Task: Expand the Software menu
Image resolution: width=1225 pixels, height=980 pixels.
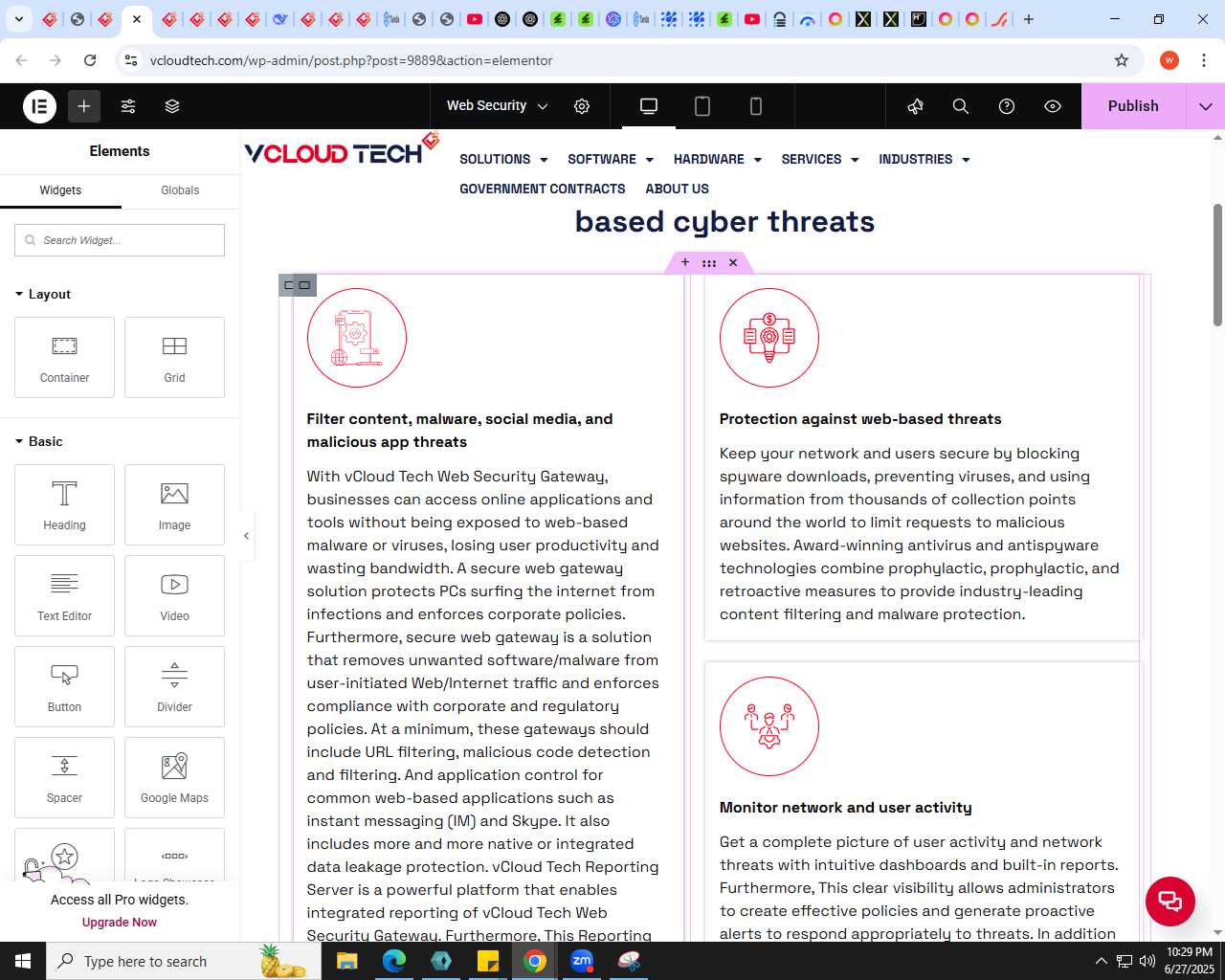Action: click(611, 159)
